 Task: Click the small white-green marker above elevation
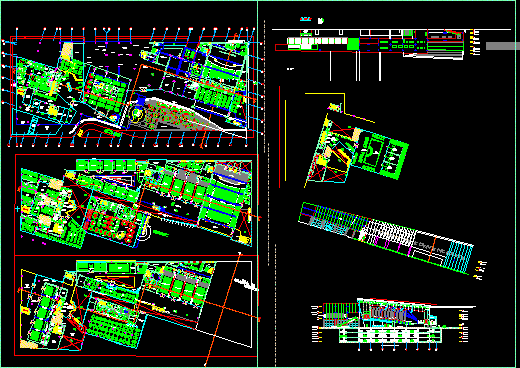point(320,21)
